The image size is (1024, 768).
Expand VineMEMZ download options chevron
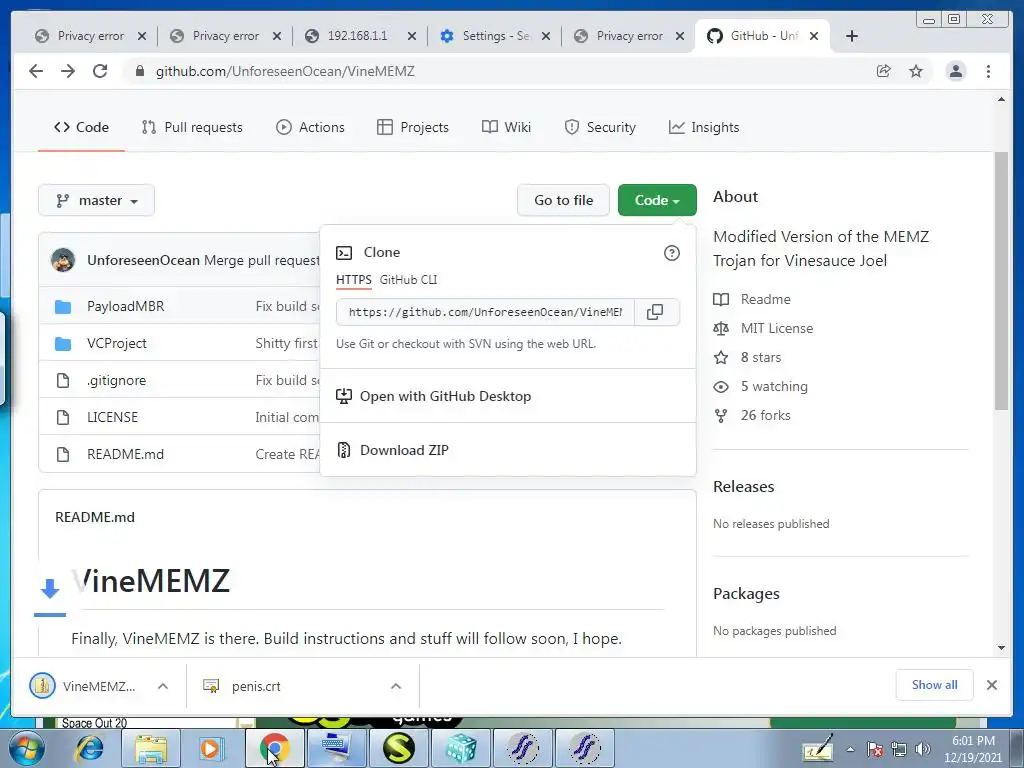click(x=163, y=686)
